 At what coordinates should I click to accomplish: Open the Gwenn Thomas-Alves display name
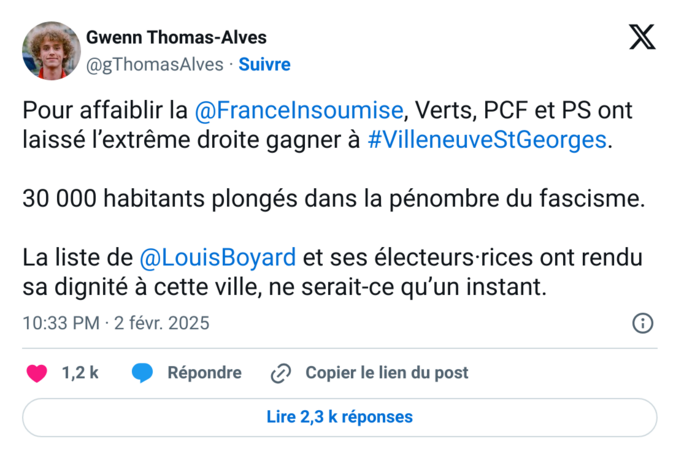coord(176,38)
